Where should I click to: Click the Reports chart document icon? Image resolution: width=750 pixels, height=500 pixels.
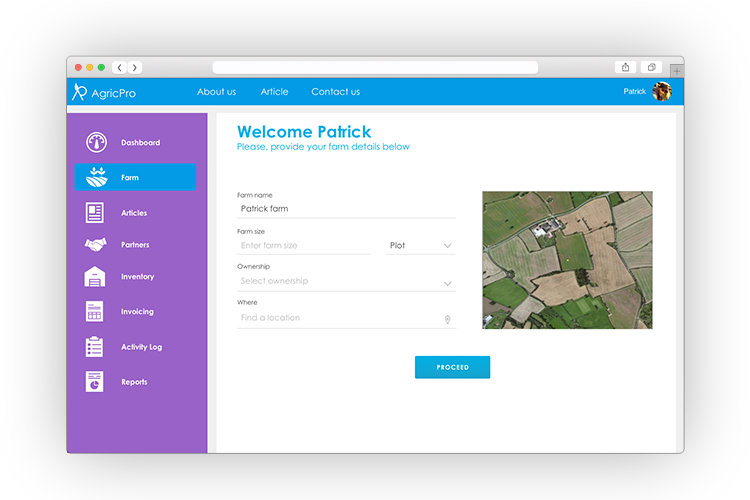click(94, 381)
